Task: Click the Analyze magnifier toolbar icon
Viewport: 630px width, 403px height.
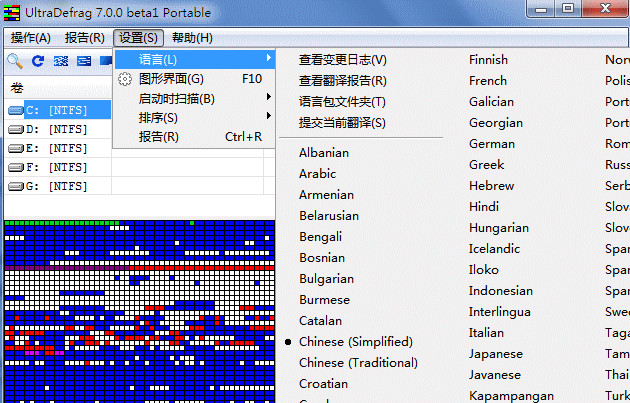Action: point(15,61)
